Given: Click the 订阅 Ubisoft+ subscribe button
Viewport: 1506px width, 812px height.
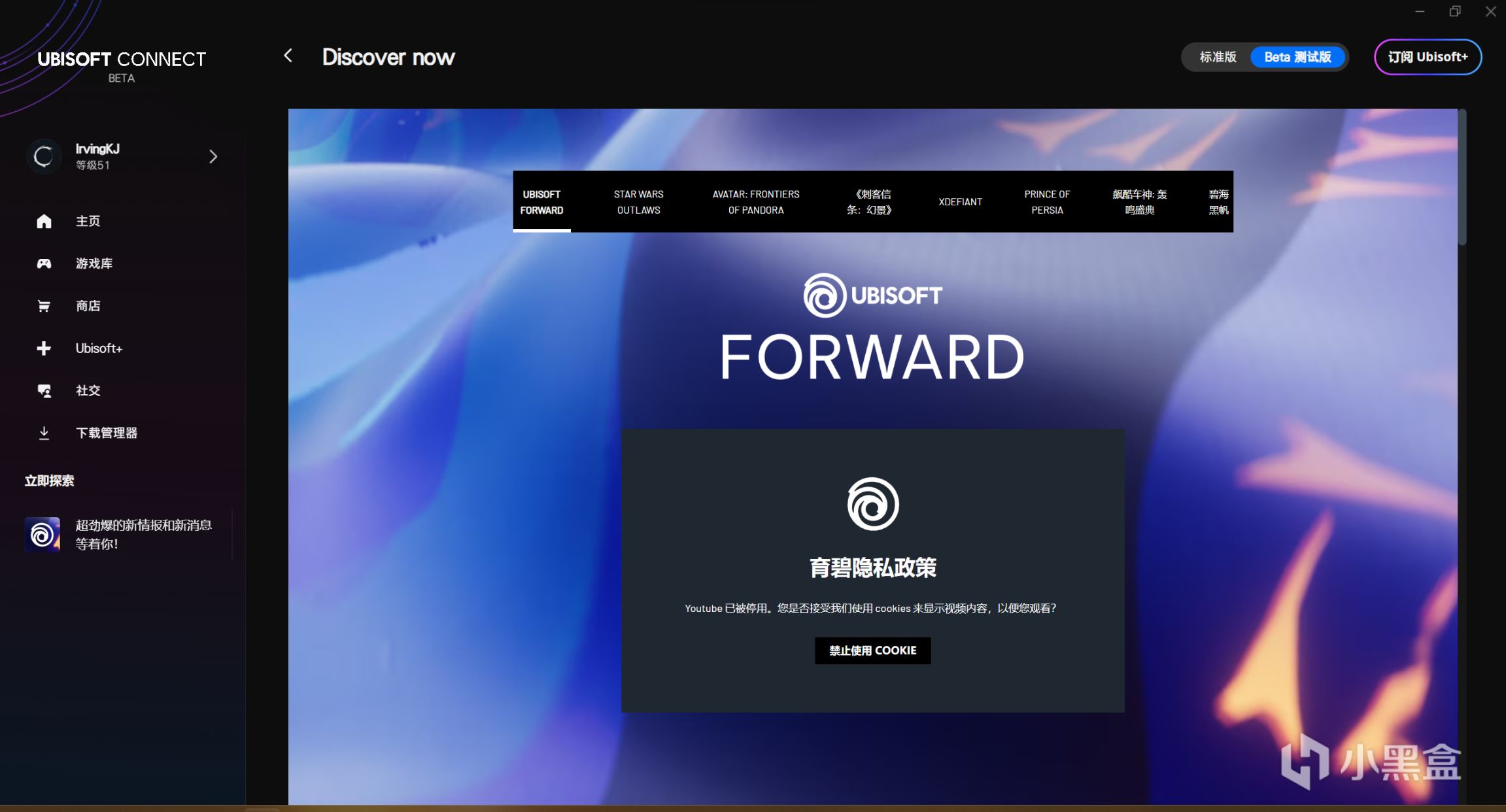Looking at the screenshot, I should click(1428, 57).
